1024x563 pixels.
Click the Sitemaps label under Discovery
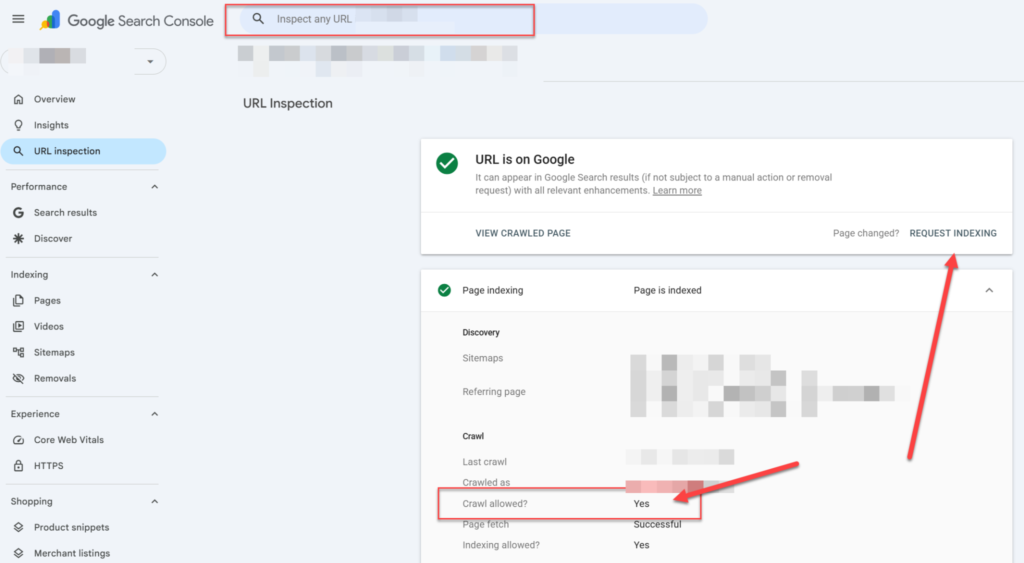coord(483,358)
